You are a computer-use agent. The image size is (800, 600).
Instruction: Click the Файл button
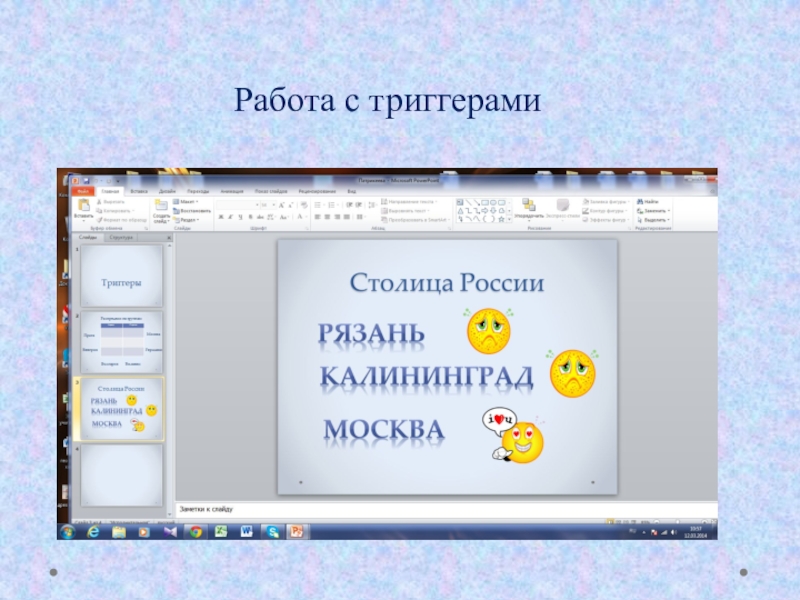[x=83, y=190]
